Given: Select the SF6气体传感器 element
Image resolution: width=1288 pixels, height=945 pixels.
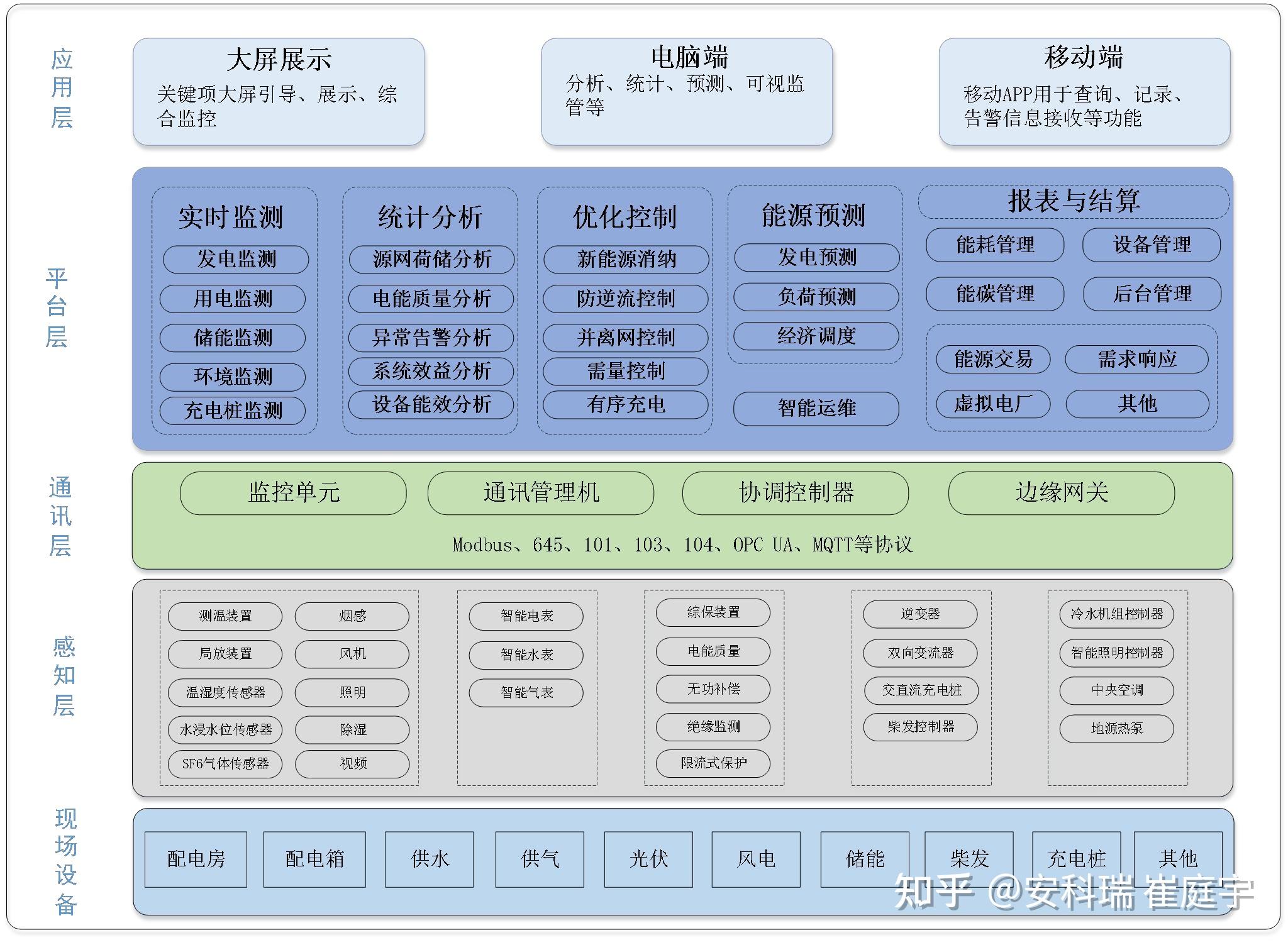Looking at the screenshot, I should tap(223, 765).
